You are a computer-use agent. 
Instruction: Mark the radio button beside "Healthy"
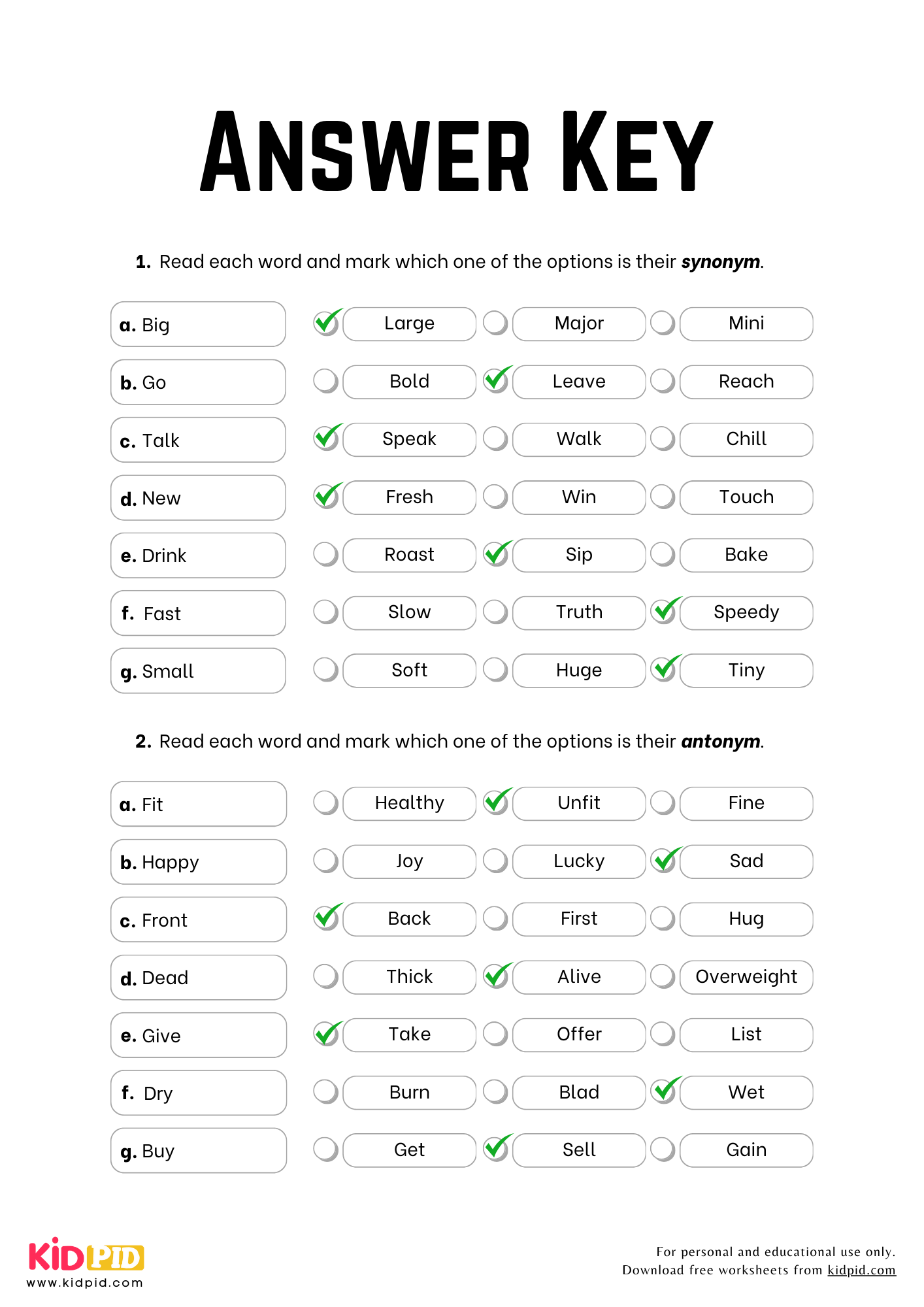click(325, 802)
